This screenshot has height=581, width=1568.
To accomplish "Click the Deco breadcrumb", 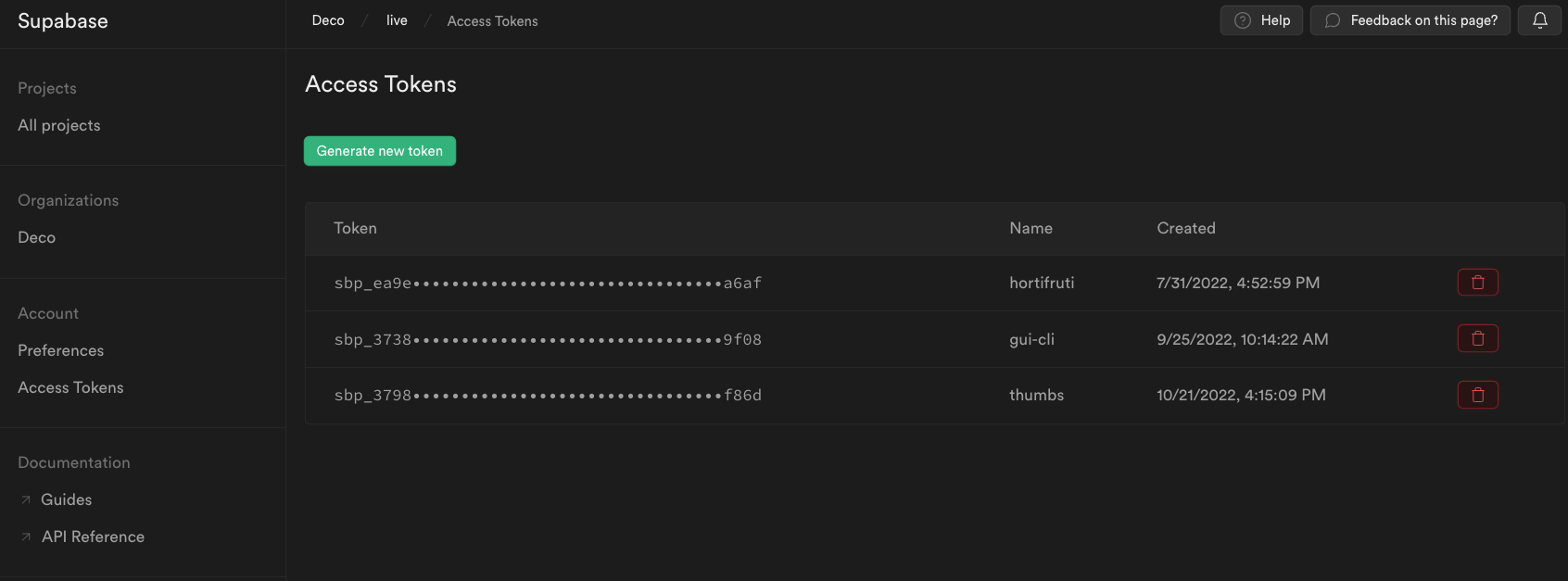I will click(328, 20).
